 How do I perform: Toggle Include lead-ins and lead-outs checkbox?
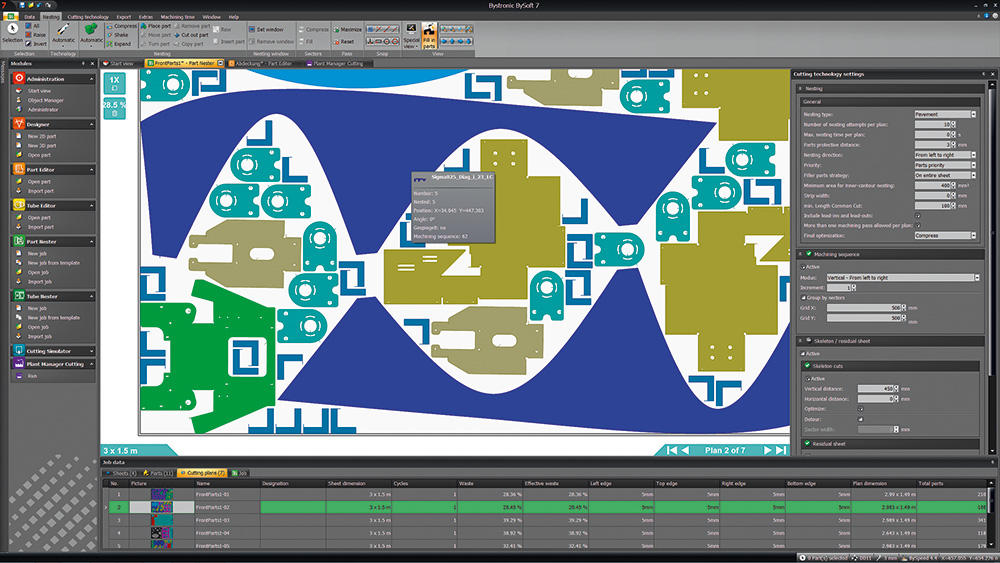[x=918, y=216]
